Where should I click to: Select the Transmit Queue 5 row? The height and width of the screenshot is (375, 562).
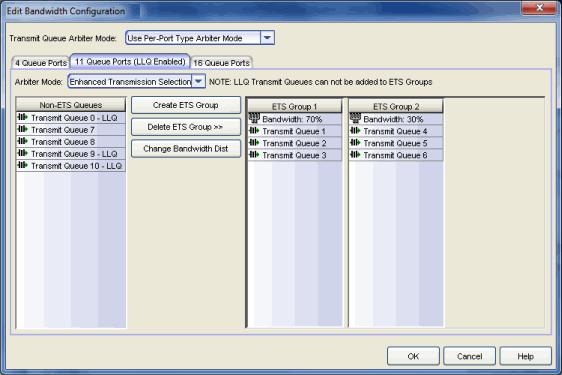(x=396, y=143)
